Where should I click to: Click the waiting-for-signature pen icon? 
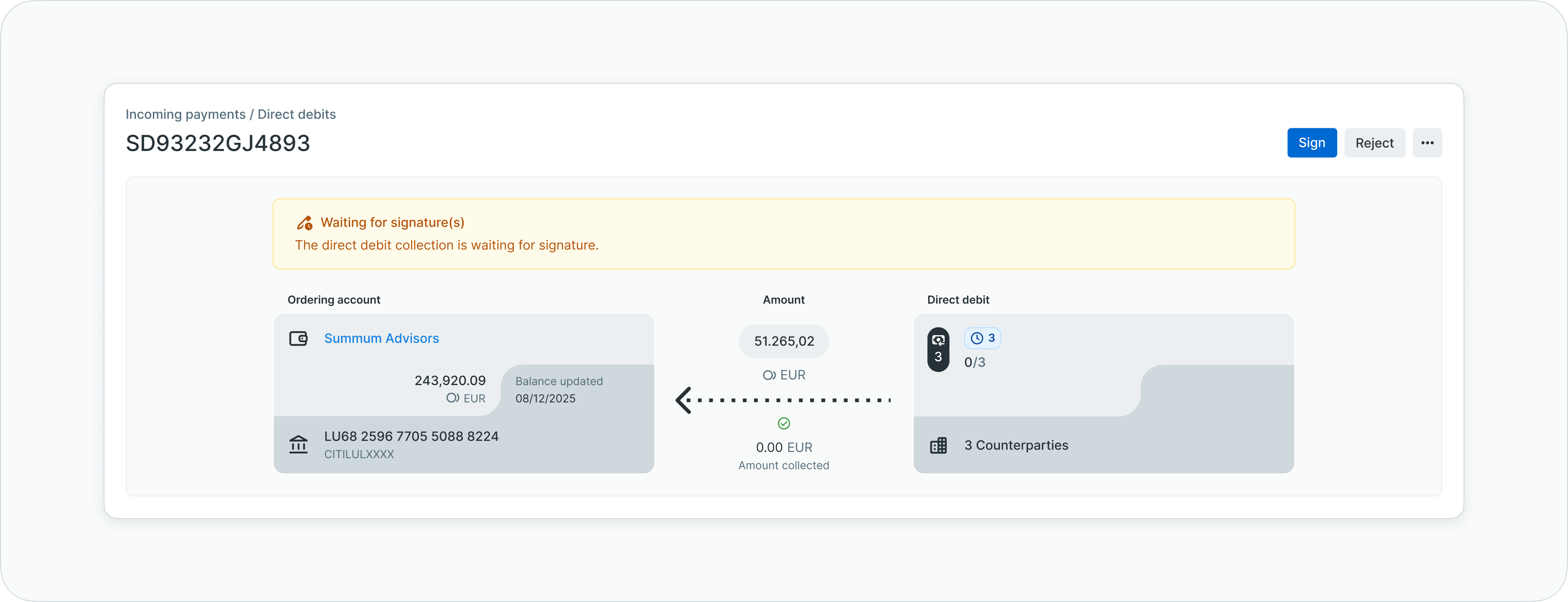(x=304, y=223)
